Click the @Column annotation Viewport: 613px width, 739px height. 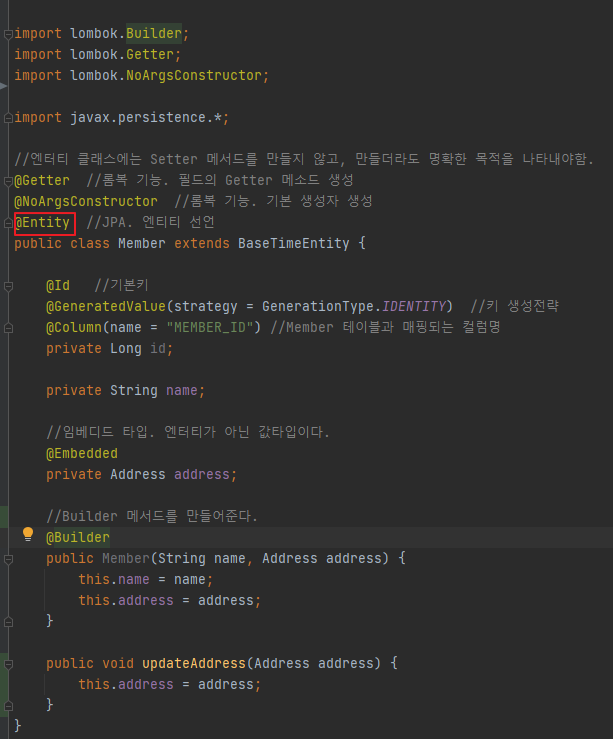tap(74, 327)
